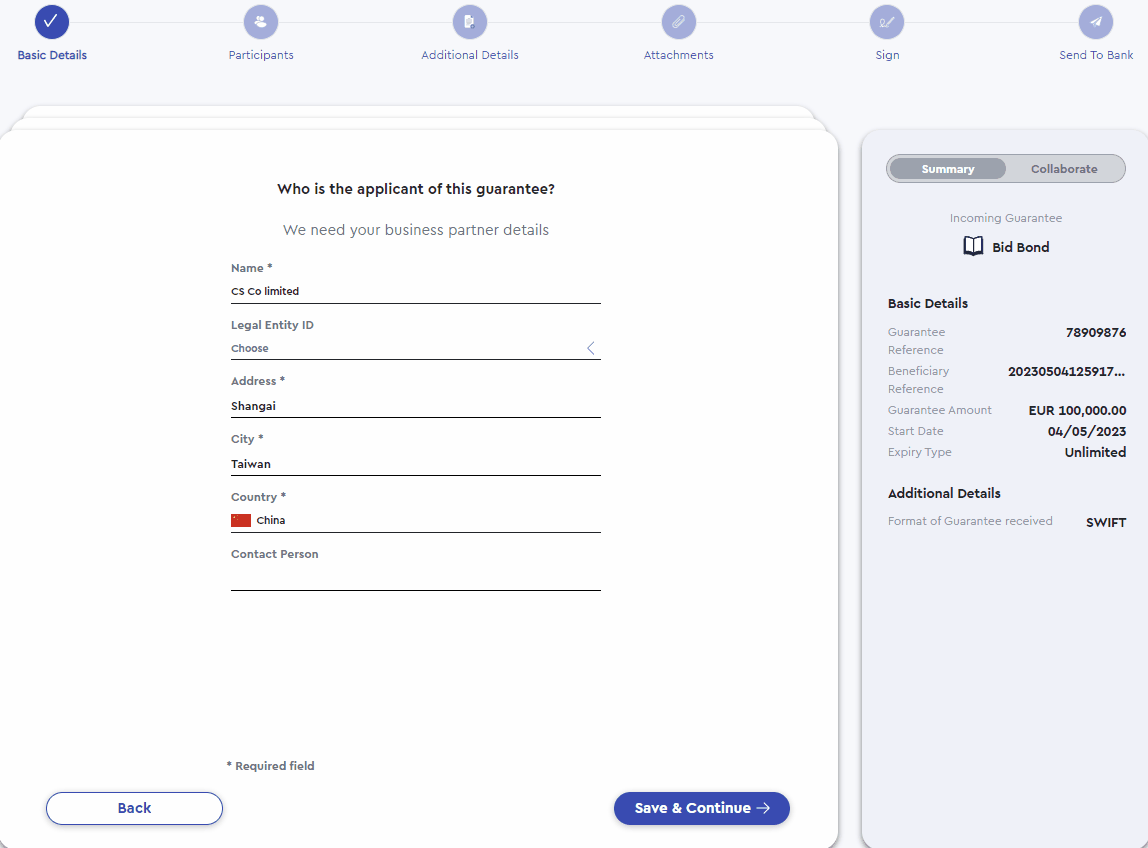Click the Basic Details step label
Image resolution: width=1148 pixels, height=848 pixels.
click(52, 55)
